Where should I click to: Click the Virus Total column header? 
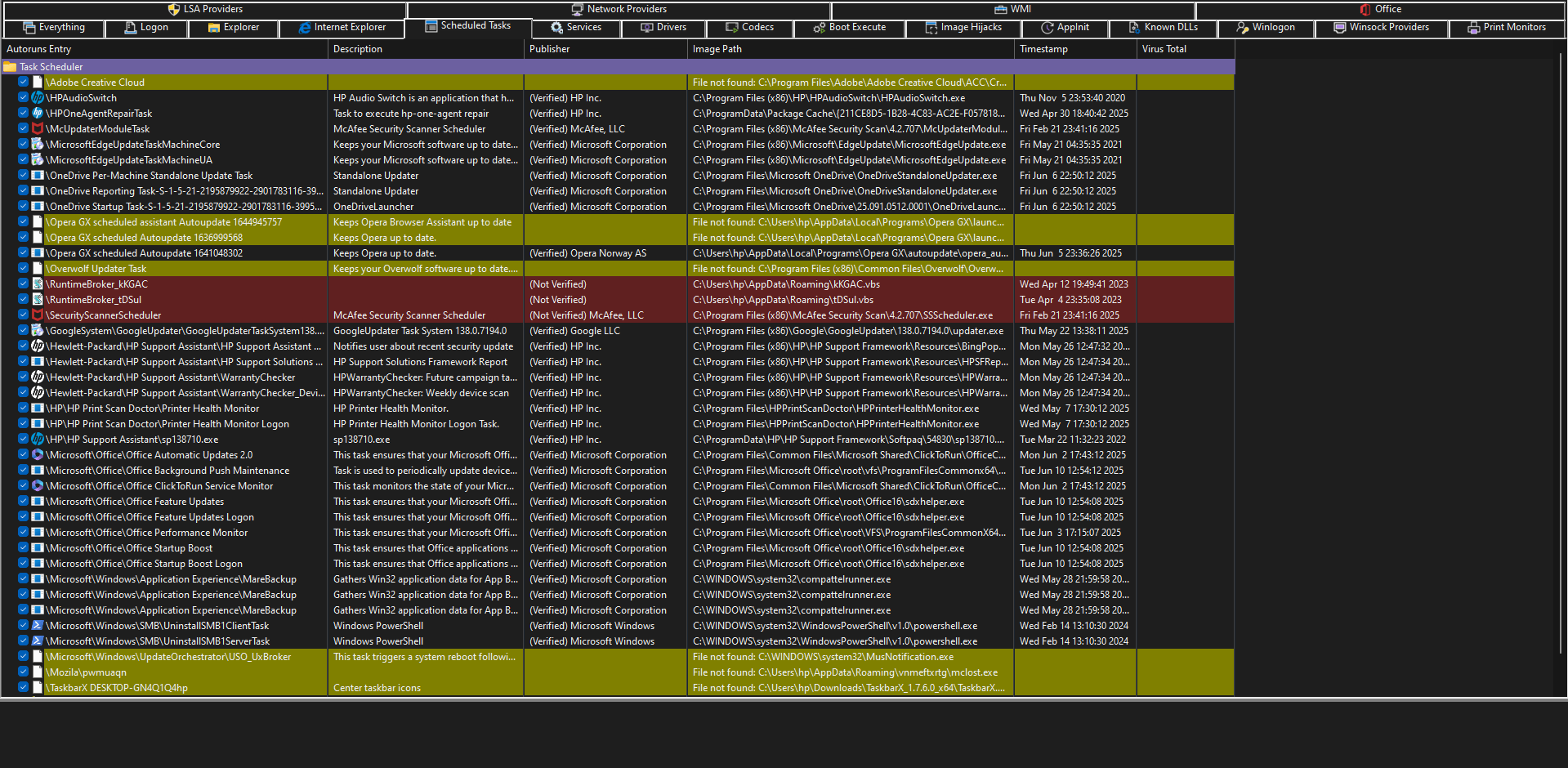[1186, 49]
